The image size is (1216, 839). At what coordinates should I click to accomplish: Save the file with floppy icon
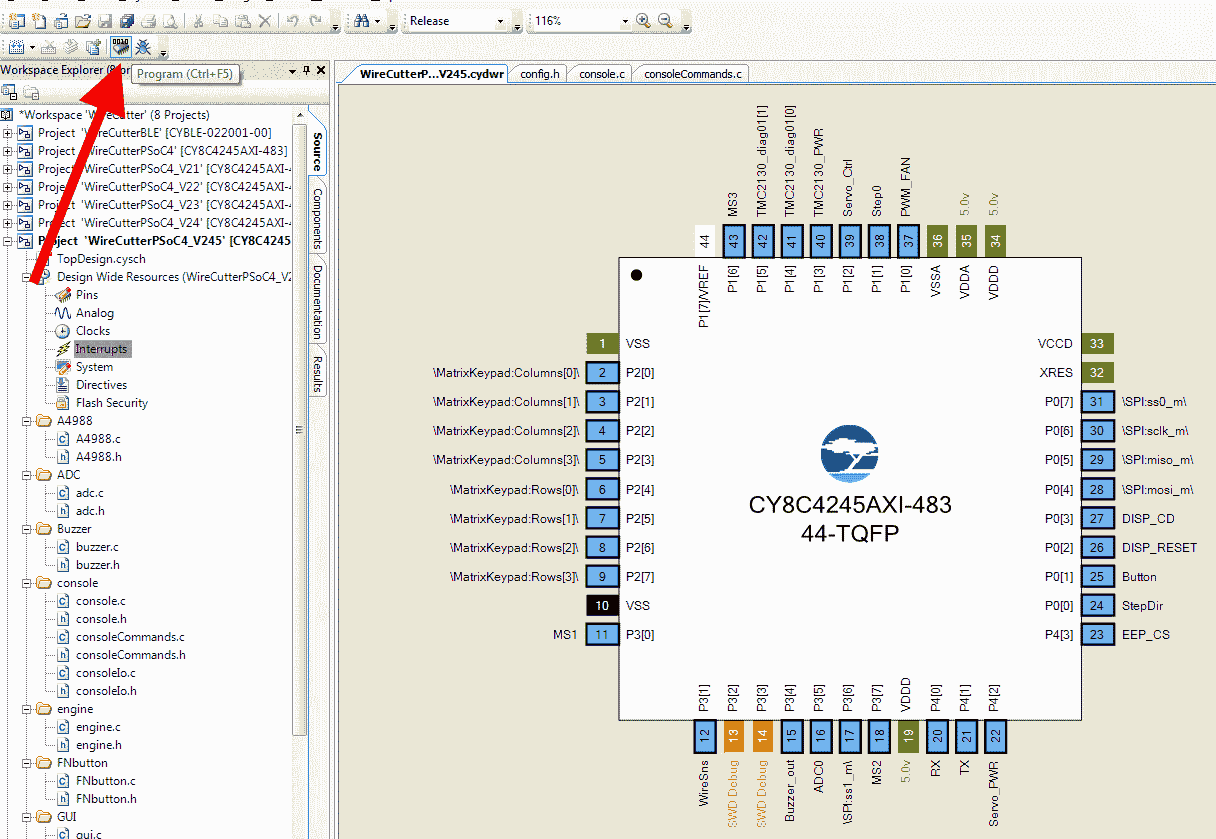105,20
